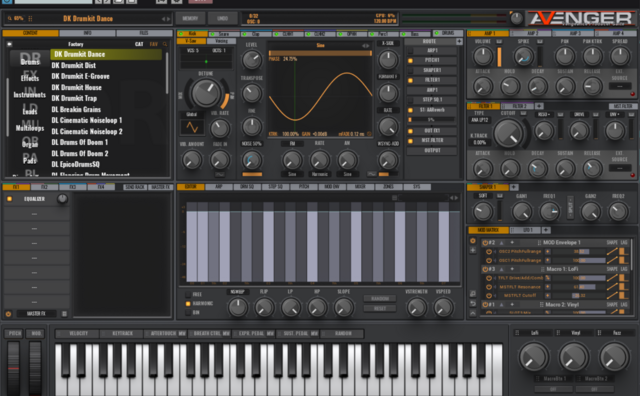This screenshot has height=396, width=640.
Task: Click the preset search magnifier icon
Action: [x=165, y=44]
